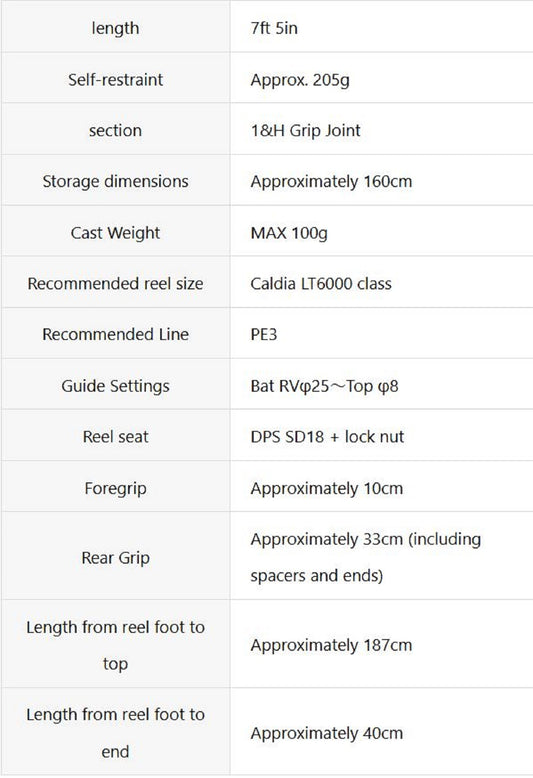Click the 'section' label cell
This screenshot has height=778, width=533.
tap(115, 130)
